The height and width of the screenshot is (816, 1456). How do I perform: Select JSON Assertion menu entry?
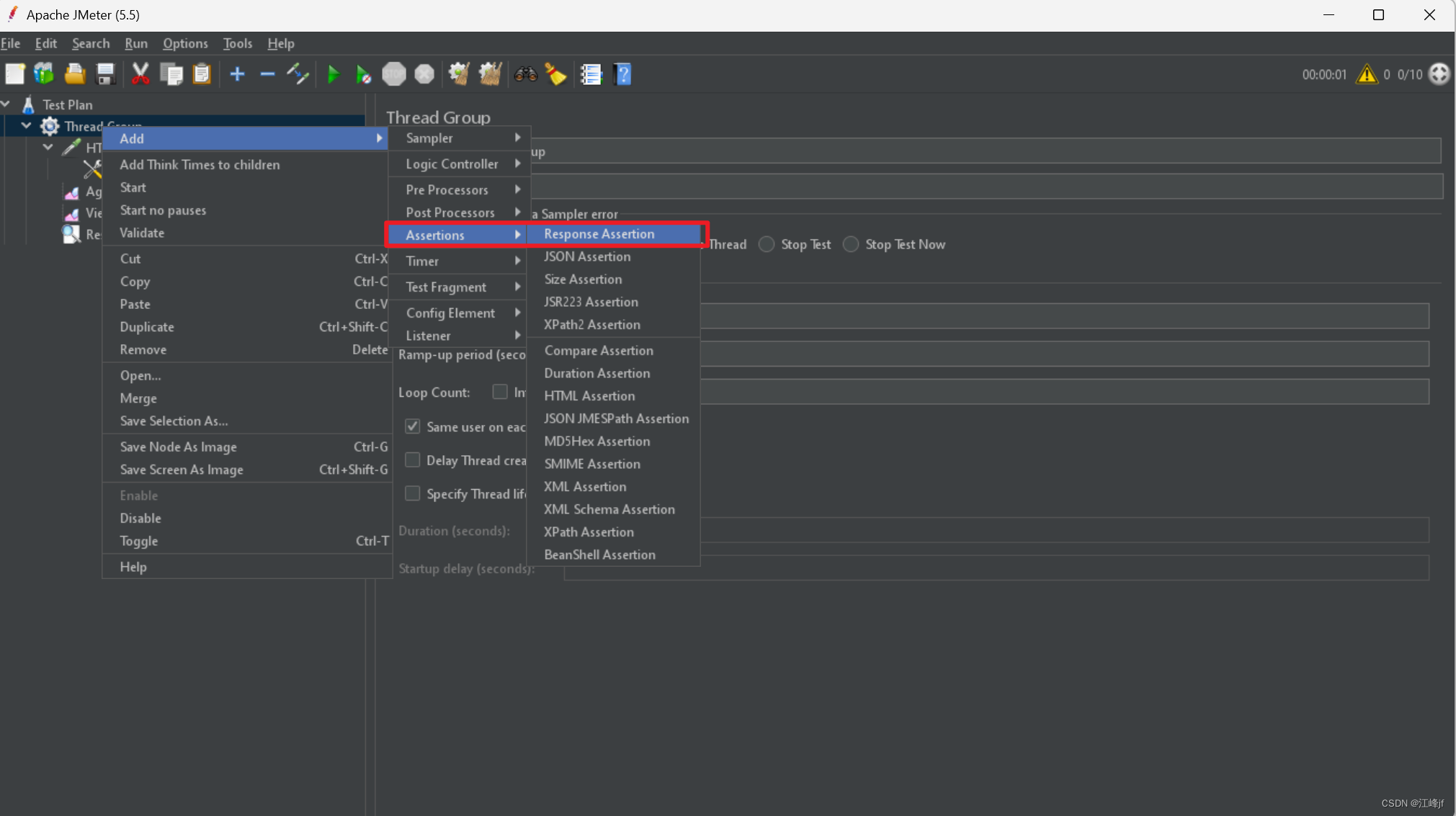(587, 256)
